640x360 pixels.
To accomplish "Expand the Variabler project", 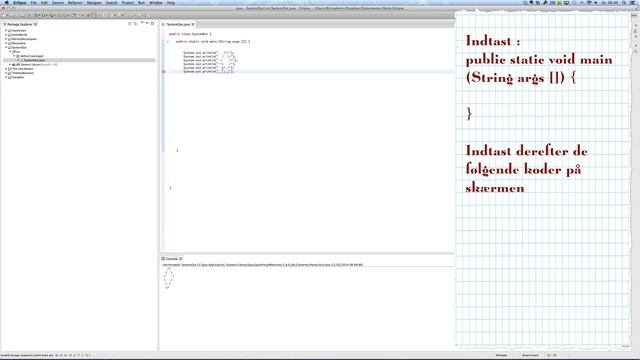I will 6,77.
